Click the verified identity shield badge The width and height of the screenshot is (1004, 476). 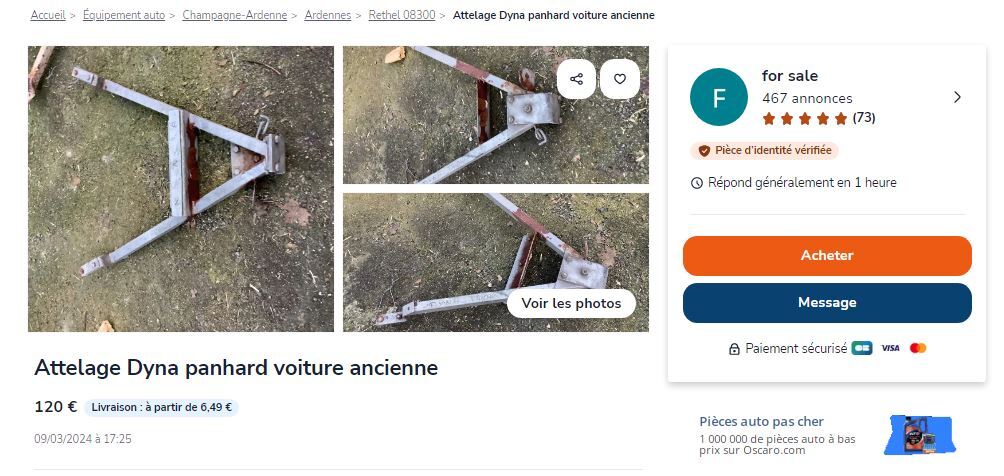(x=704, y=151)
